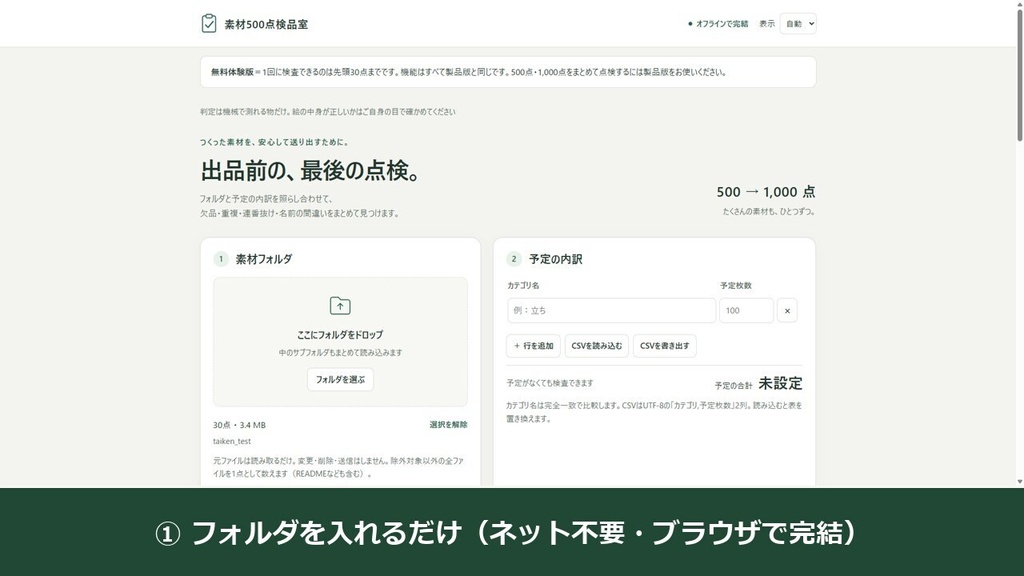Click the scrollbar down arrow
Screen dimensions: 1024x576
[1019, 482]
